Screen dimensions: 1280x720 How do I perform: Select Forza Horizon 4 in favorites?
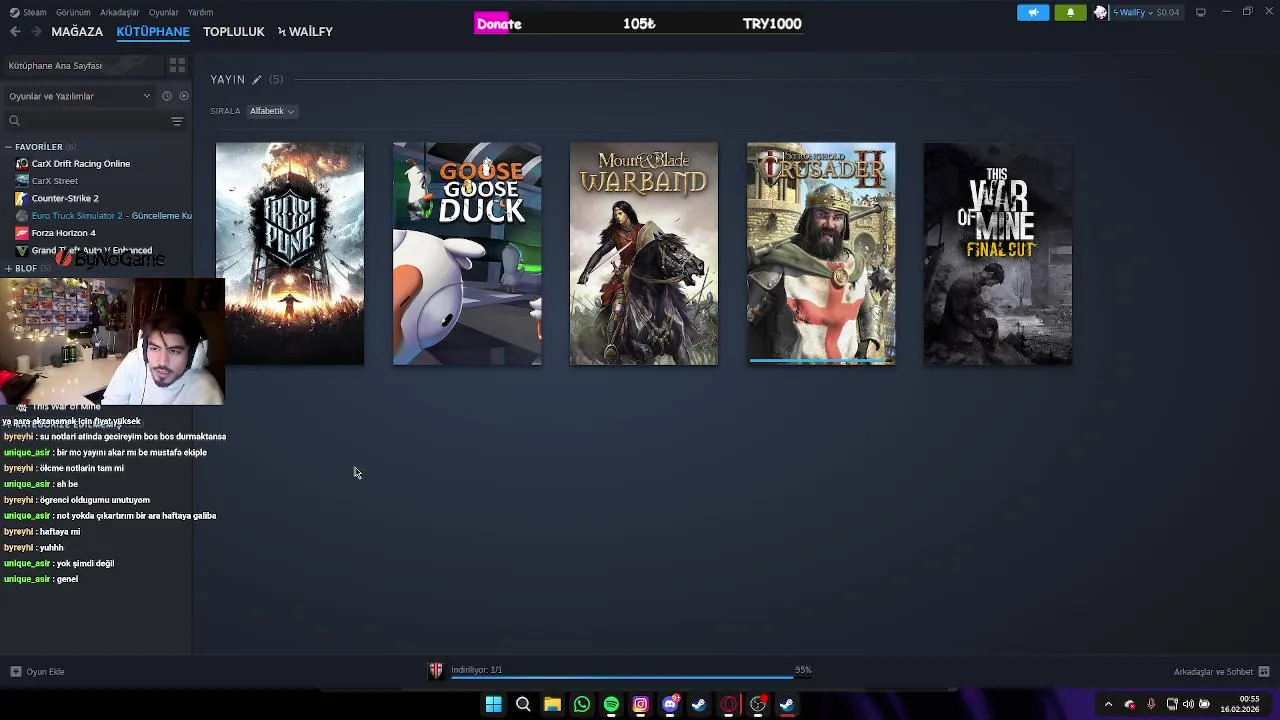pyautogui.click(x=63, y=233)
